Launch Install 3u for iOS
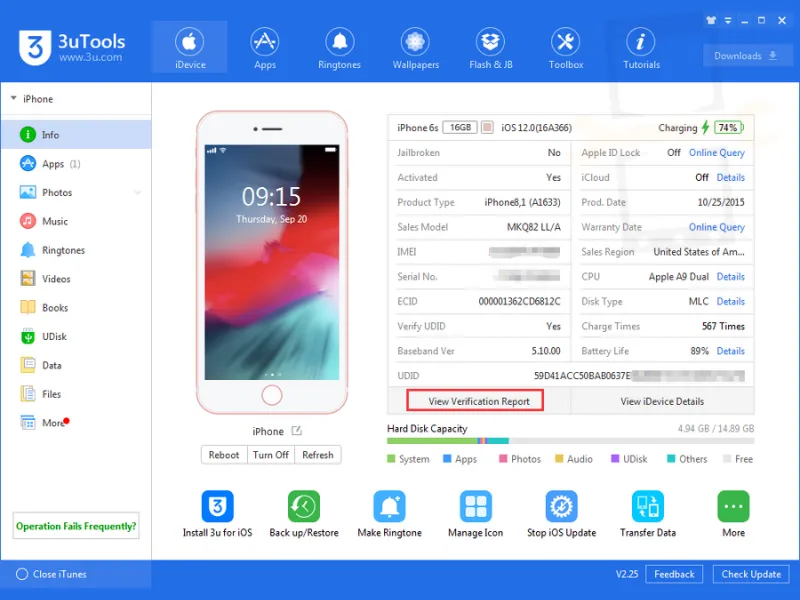The image size is (800, 600). coord(217,514)
